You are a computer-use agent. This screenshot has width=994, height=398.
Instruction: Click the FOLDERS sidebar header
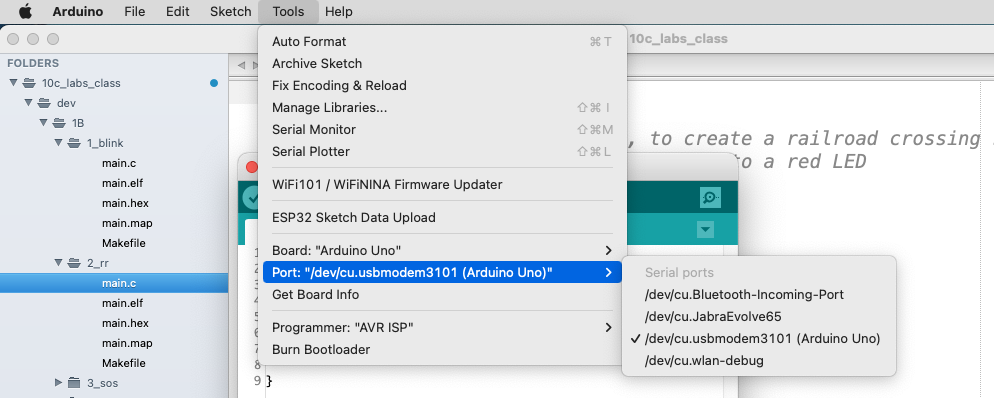click(33, 63)
